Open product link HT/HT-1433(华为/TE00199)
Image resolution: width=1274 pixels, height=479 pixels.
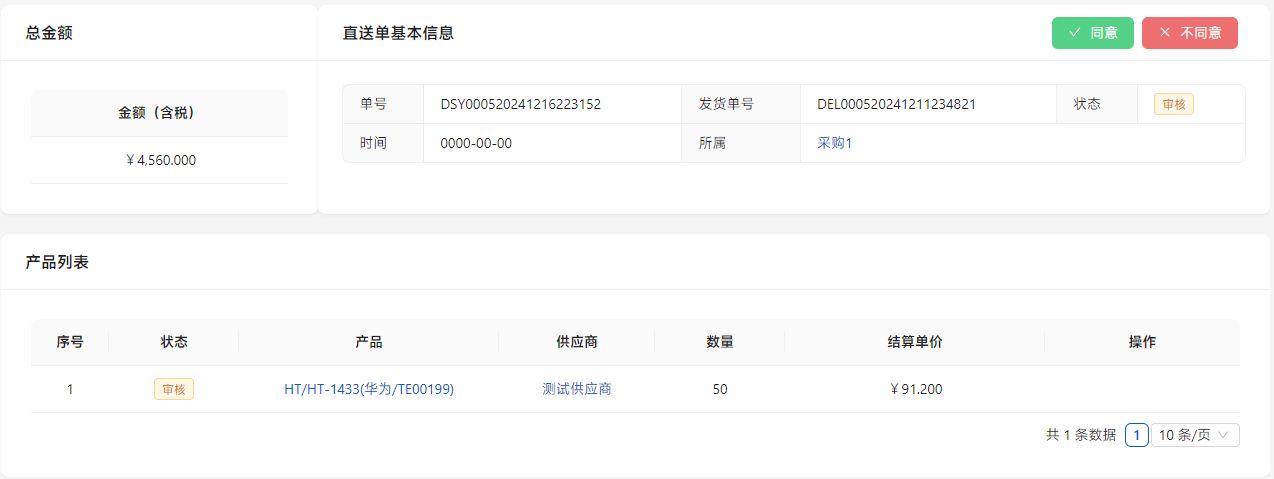(369, 389)
